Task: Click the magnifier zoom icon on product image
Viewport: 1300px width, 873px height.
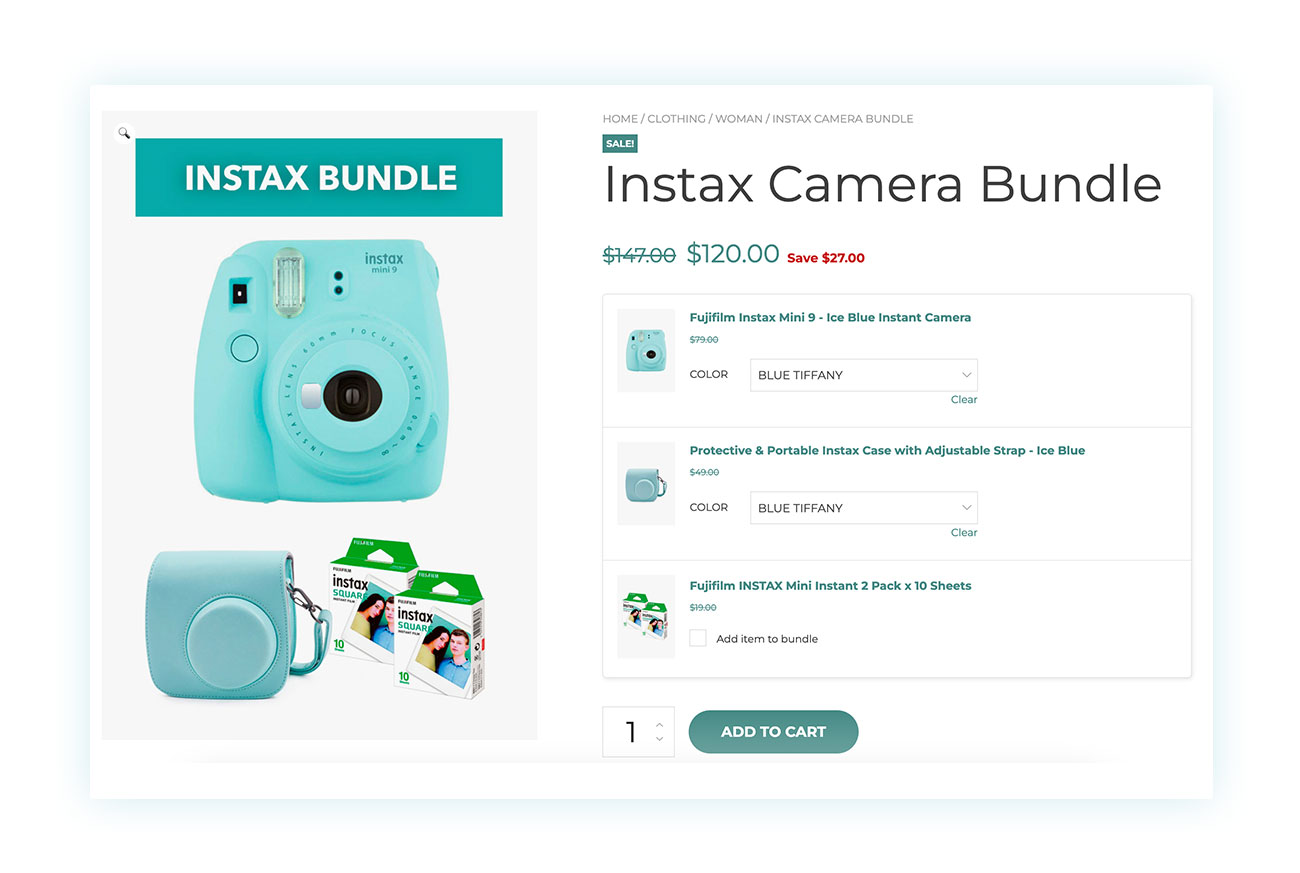Action: [124, 132]
